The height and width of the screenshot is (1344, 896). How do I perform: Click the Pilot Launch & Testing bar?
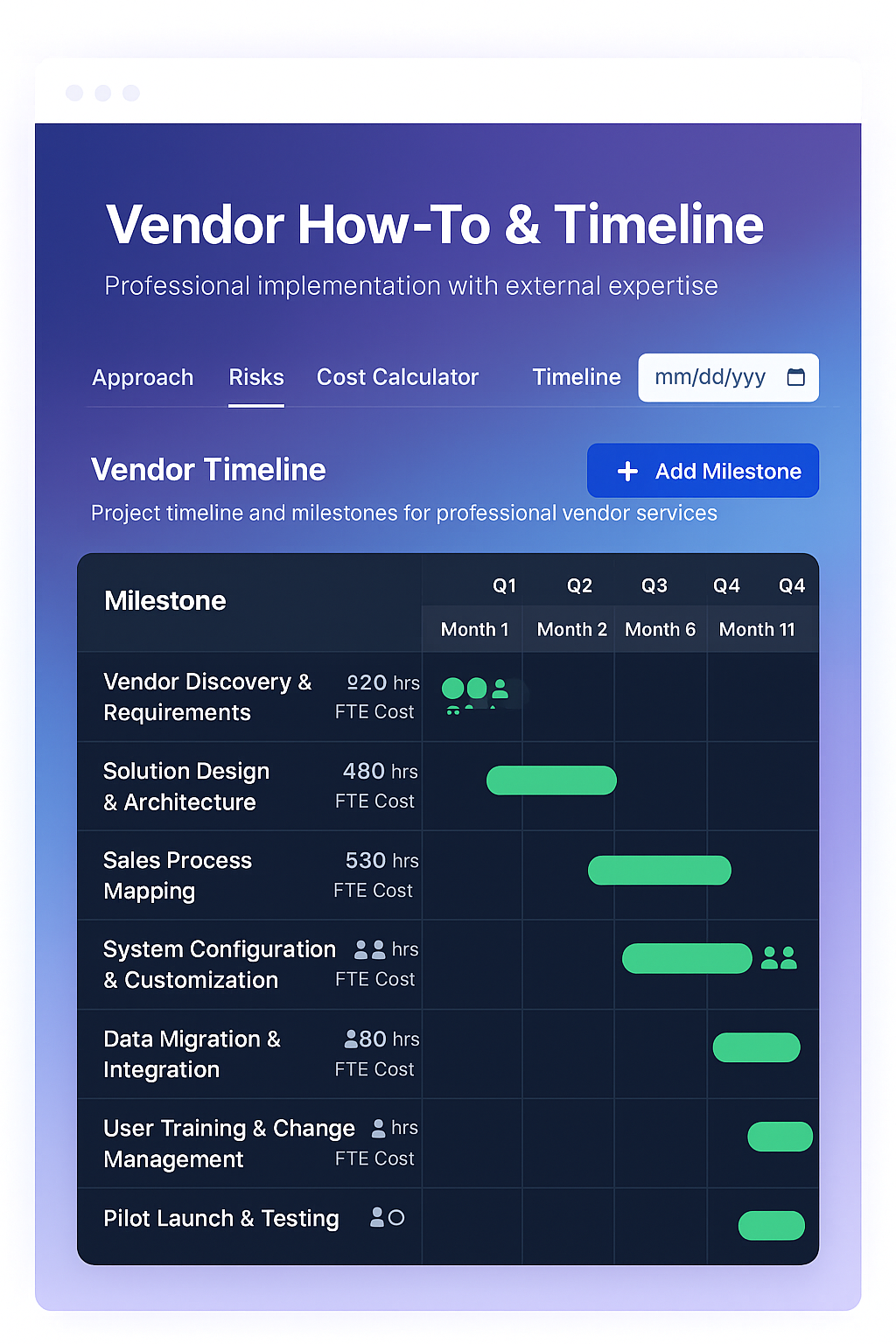[x=771, y=1226]
